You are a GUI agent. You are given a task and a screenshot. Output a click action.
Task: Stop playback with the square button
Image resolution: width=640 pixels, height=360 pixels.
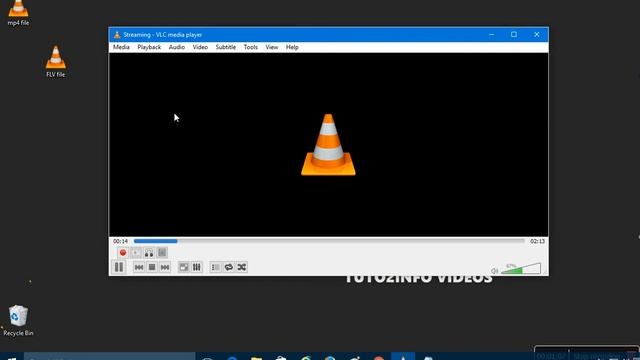[x=152, y=267]
